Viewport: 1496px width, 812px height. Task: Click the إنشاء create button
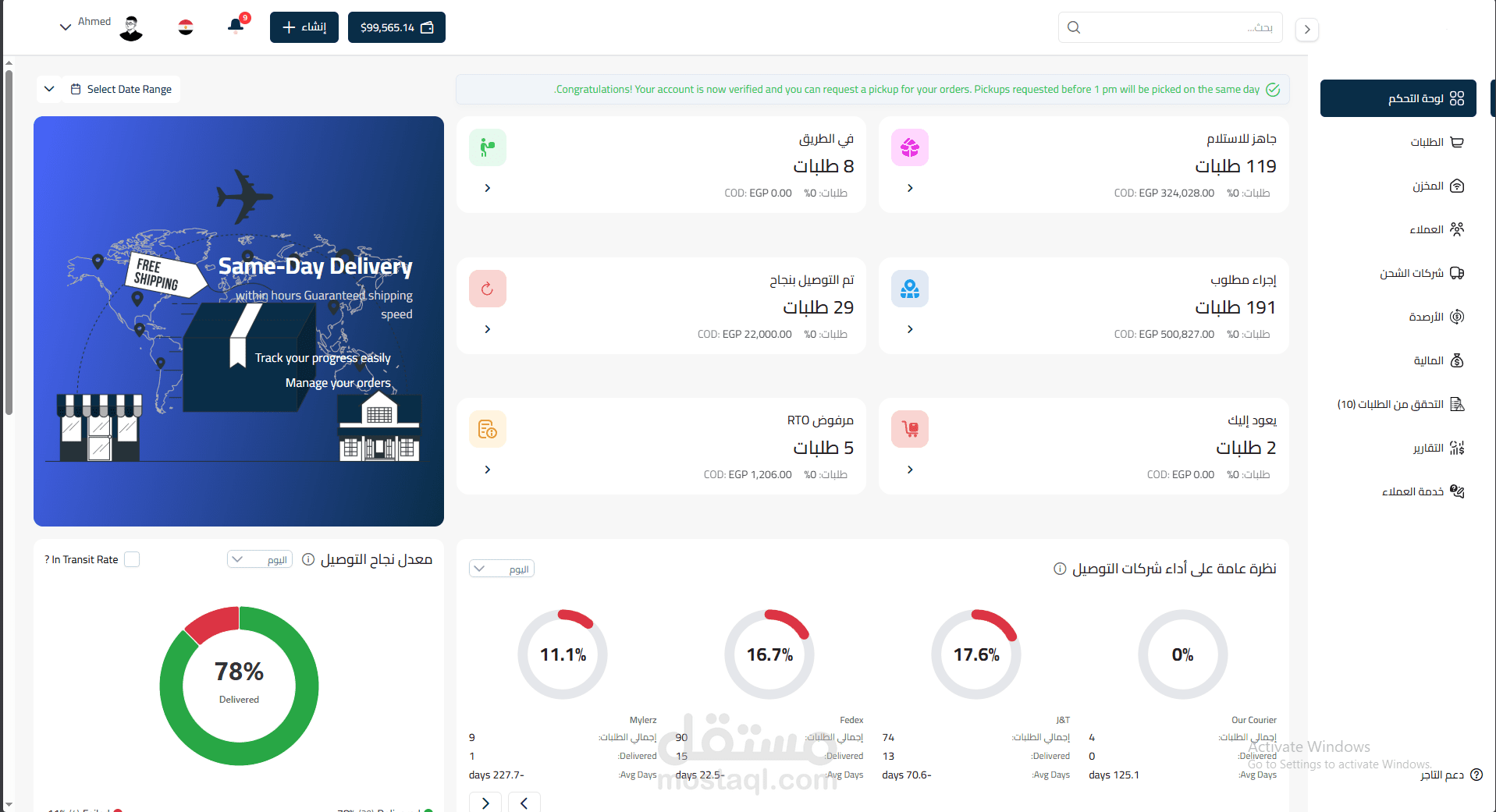click(304, 27)
